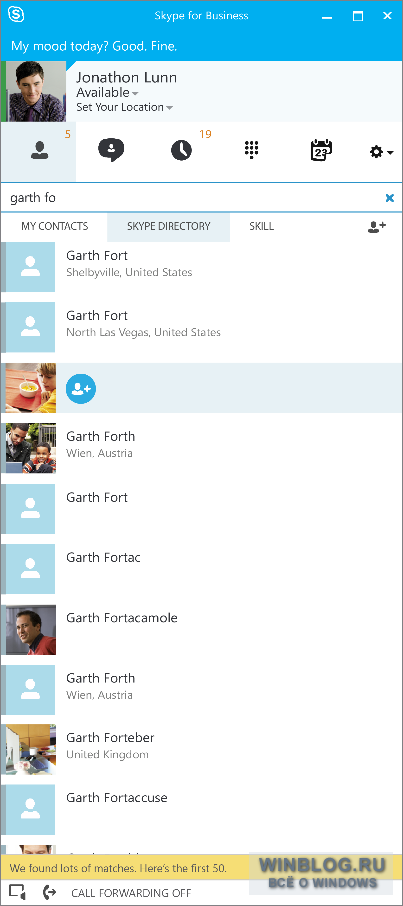The width and height of the screenshot is (403, 906).
Task: Click the United Kingdom location text
Action: pyautogui.click(x=107, y=755)
